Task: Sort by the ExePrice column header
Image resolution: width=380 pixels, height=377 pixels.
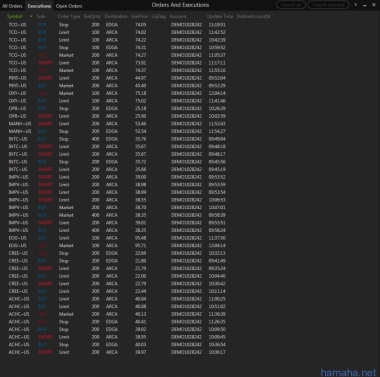Action: click(139, 16)
